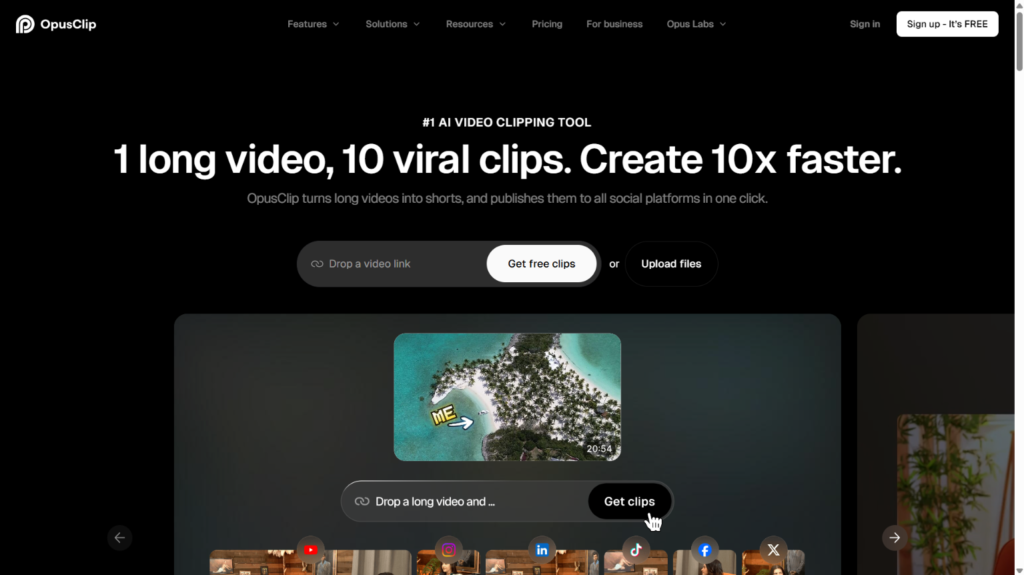The height and width of the screenshot is (575, 1024).
Task: Click Sign up - It's FREE button
Action: click(947, 24)
